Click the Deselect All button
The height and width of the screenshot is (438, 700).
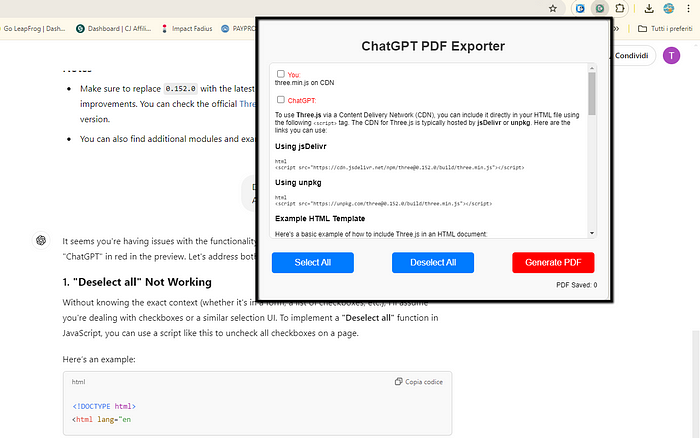433,263
